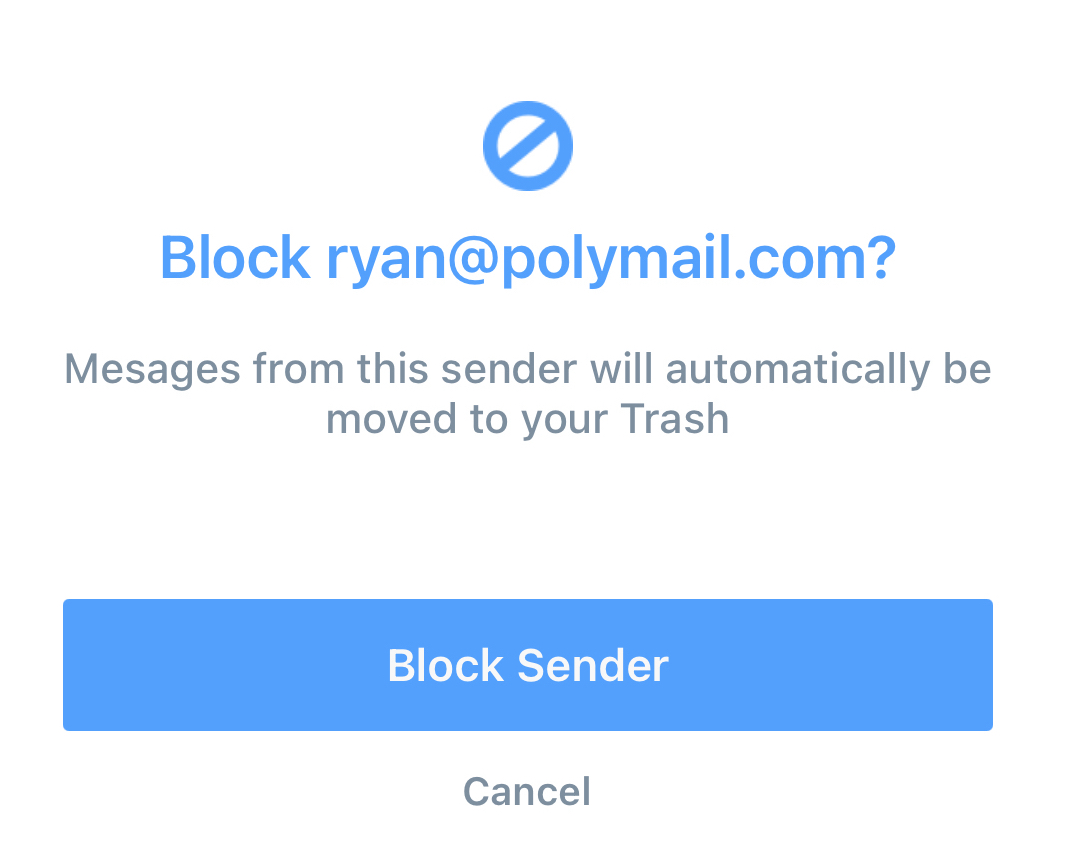This screenshot has width=1069, height=857.
Task: Click the blue block symbol icon
Action: pos(527,147)
